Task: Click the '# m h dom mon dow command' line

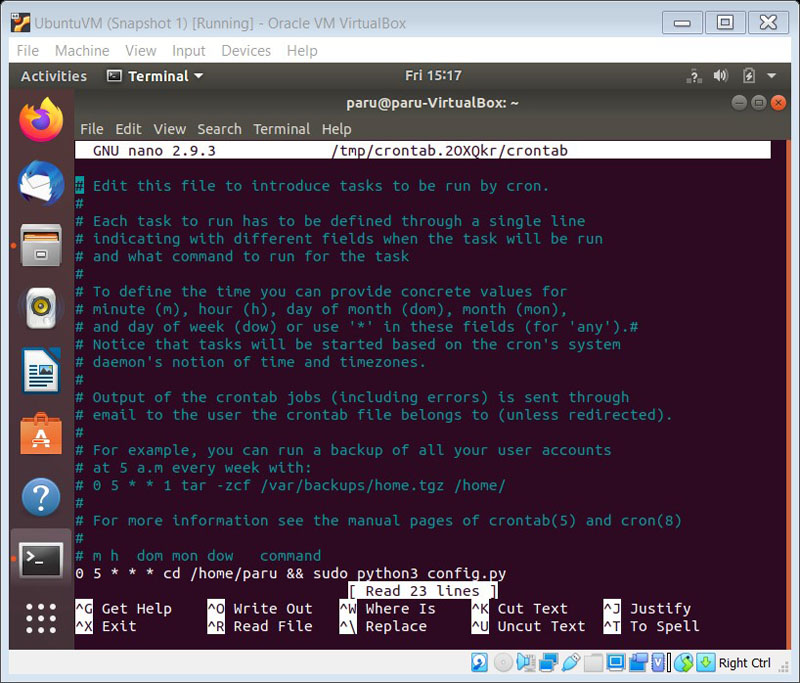Action: click(x=198, y=555)
